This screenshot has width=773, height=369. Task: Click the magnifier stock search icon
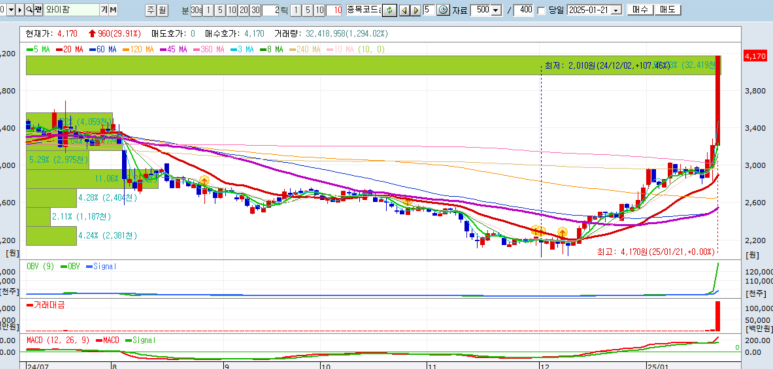coord(29,9)
